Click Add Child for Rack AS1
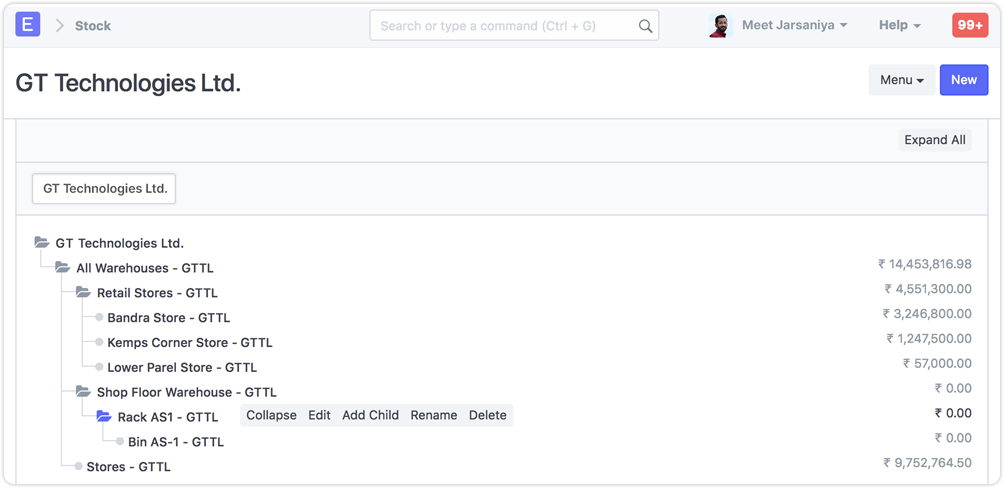 370,415
